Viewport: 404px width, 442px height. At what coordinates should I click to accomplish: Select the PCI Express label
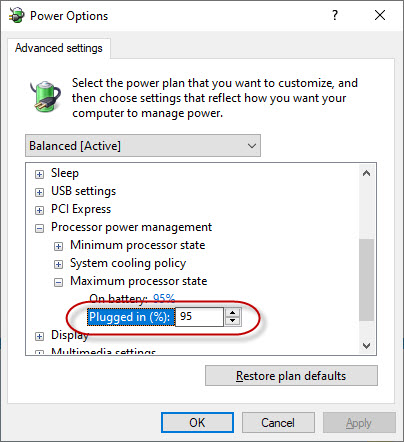[x=81, y=209]
